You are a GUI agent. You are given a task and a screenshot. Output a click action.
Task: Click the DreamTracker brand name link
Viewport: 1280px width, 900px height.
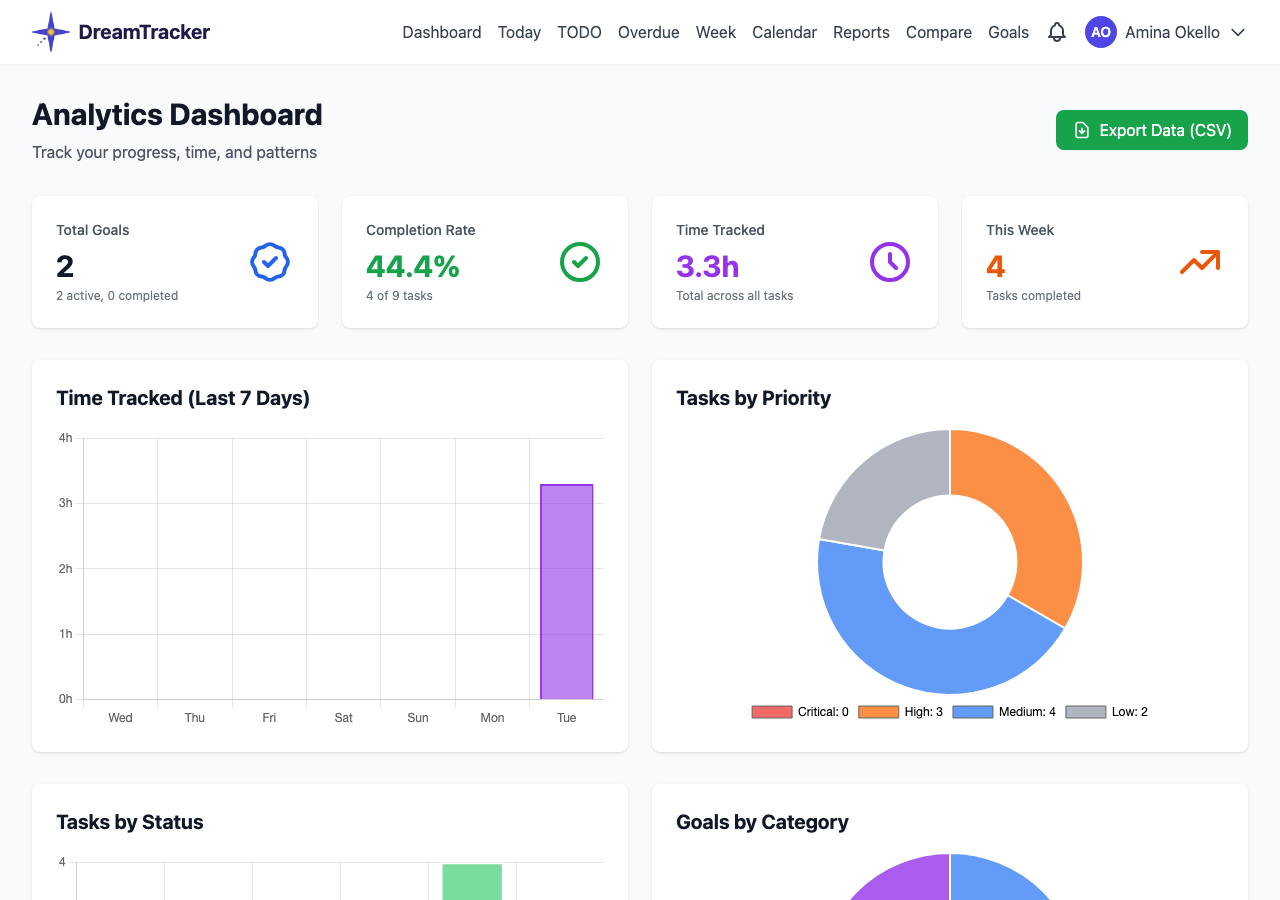pyautogui.click(x=144, y=32)
